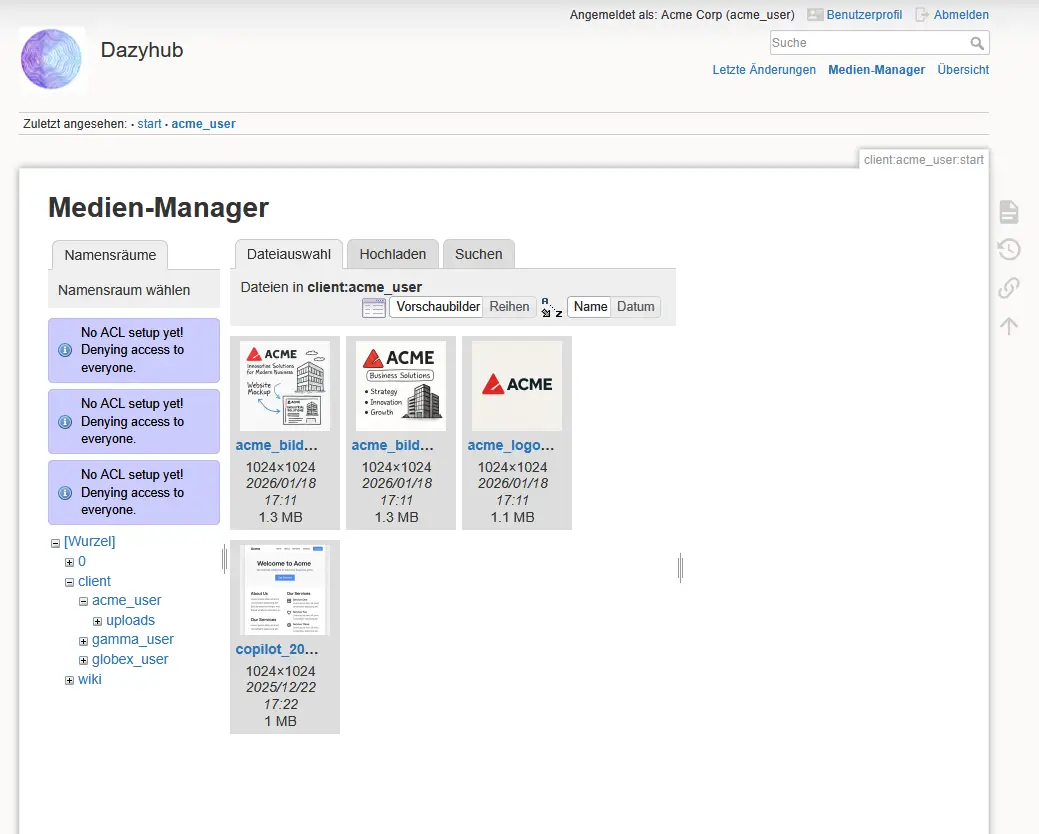Image resolution: width=1039 pixels, height=834 pixels.
Task: Open old revisions clock icon
Action: click(1009, 250)
